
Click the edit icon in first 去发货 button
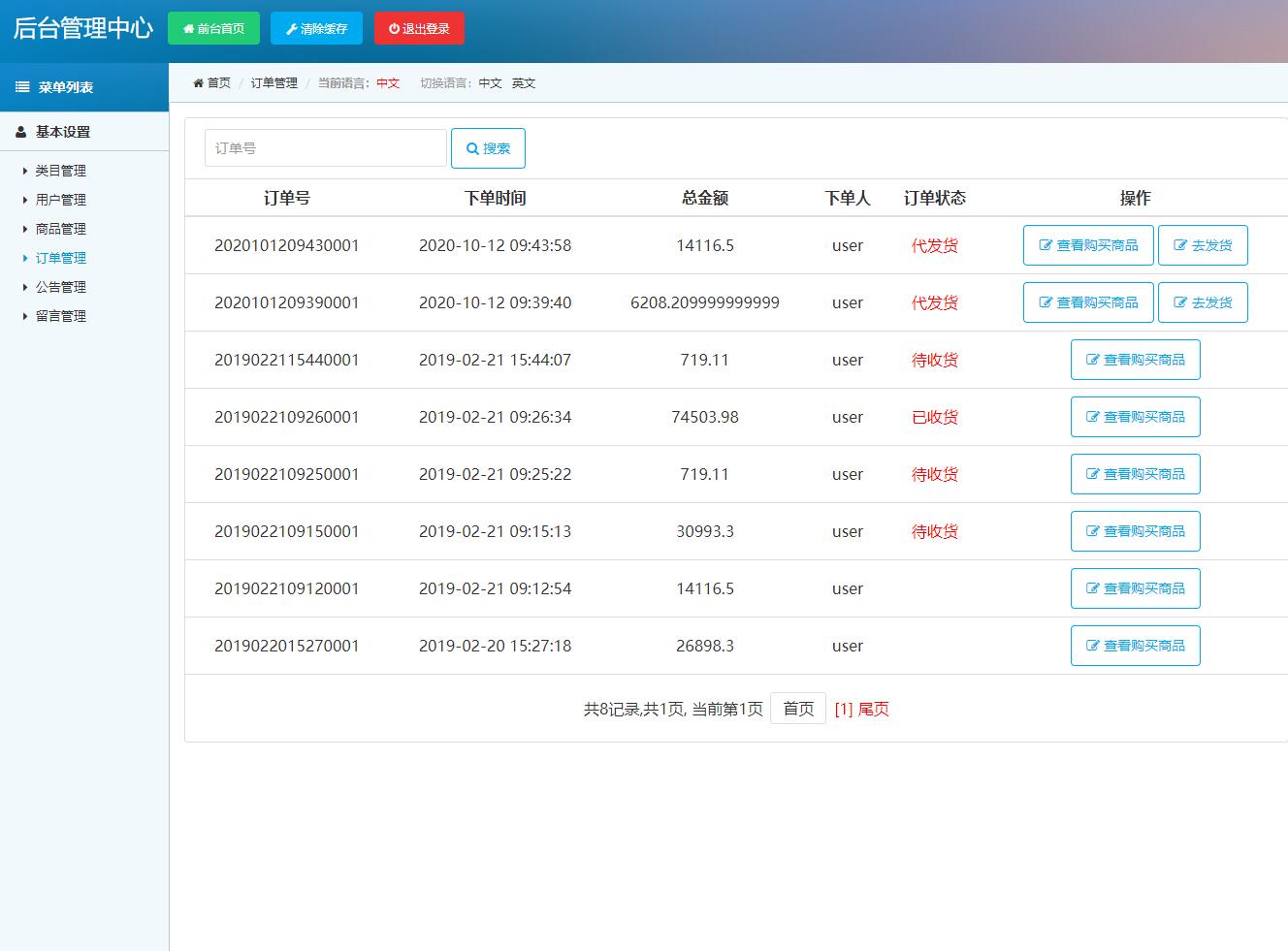pos(1179,245)
